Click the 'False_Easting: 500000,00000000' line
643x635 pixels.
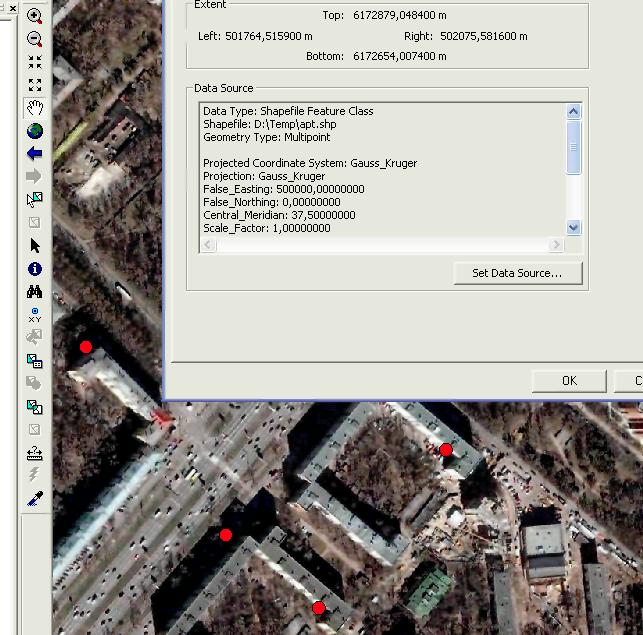pyautogui.click(x=284, y=190)
